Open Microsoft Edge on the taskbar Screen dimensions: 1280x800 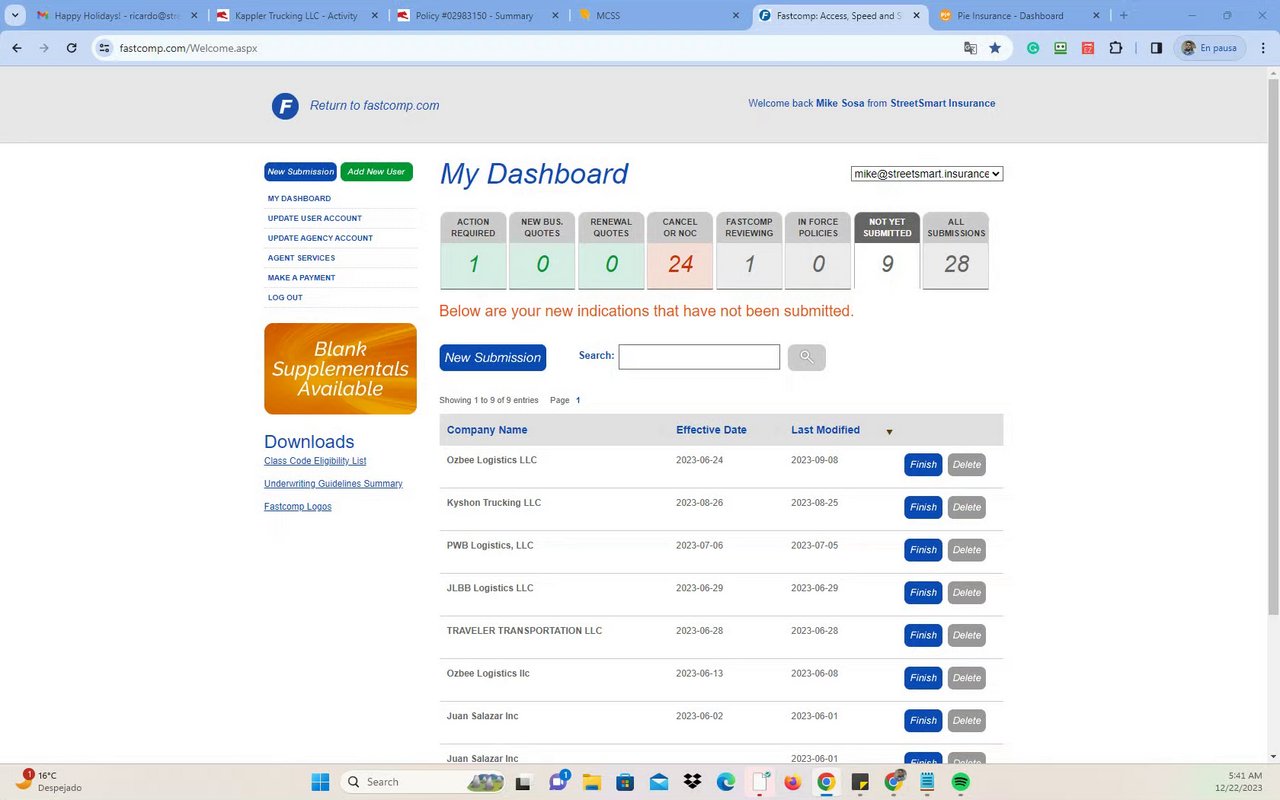click(726, 782)
